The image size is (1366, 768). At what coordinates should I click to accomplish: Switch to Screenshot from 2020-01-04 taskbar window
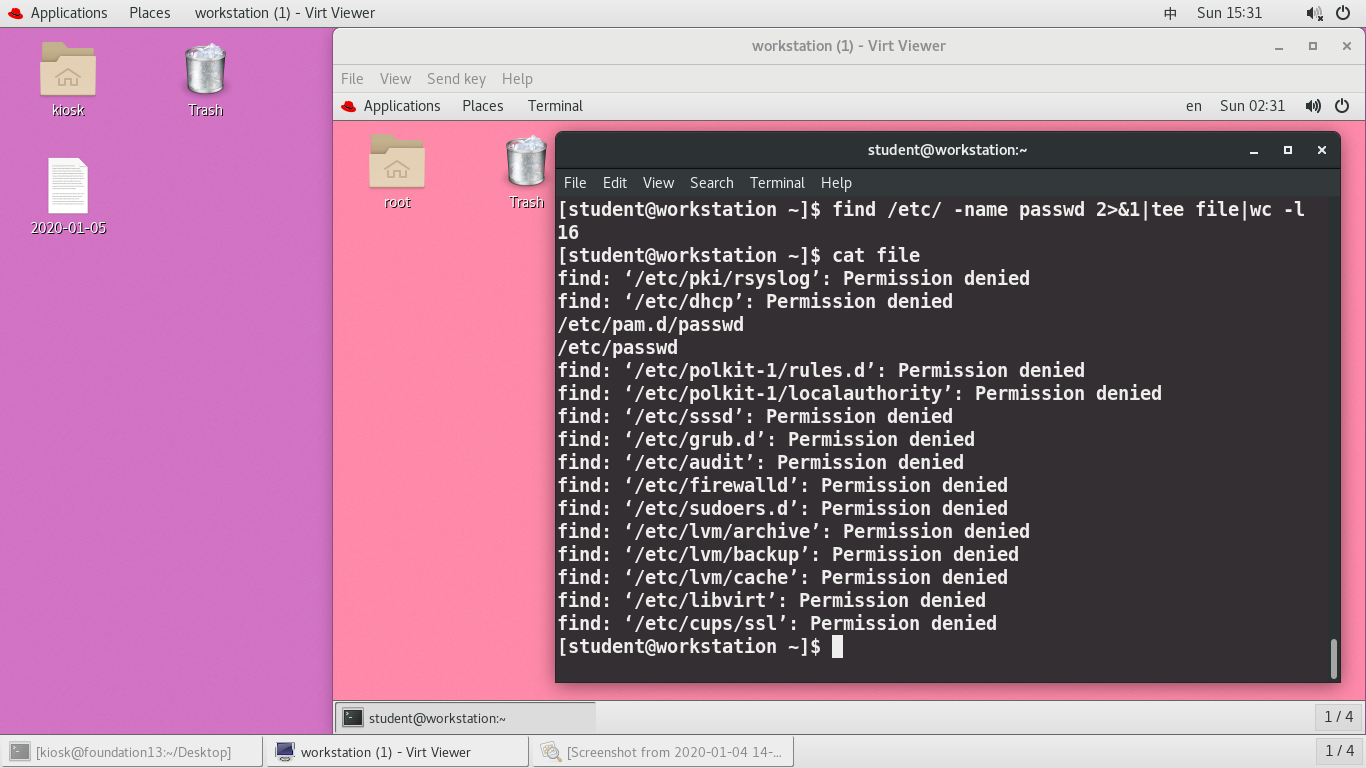pos(663,752)
